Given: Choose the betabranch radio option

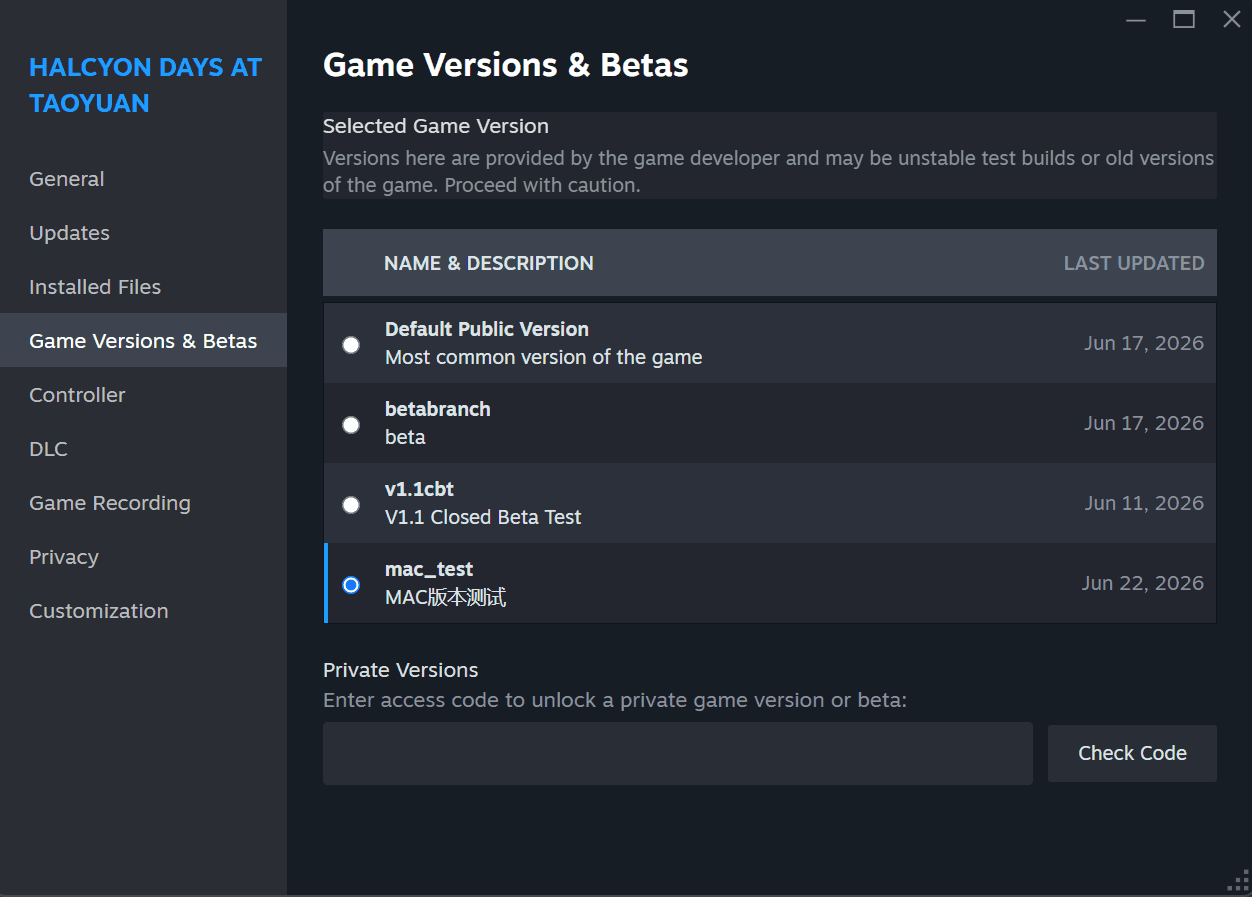Looking at the screenshot, I should pyautogui.click(x=351, y=425).
